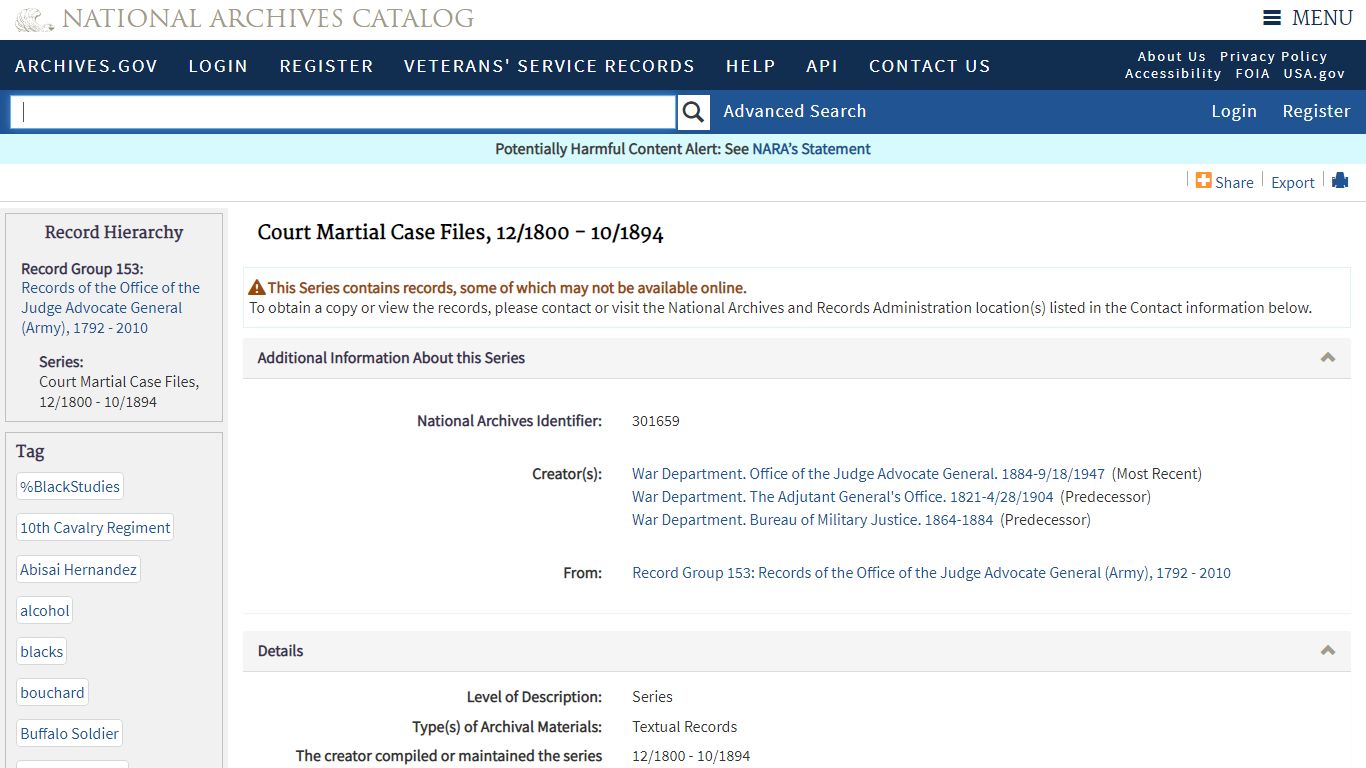Select the blacks tag
This screenshot has width=1366, height=768.
click(x=42, y=652)
